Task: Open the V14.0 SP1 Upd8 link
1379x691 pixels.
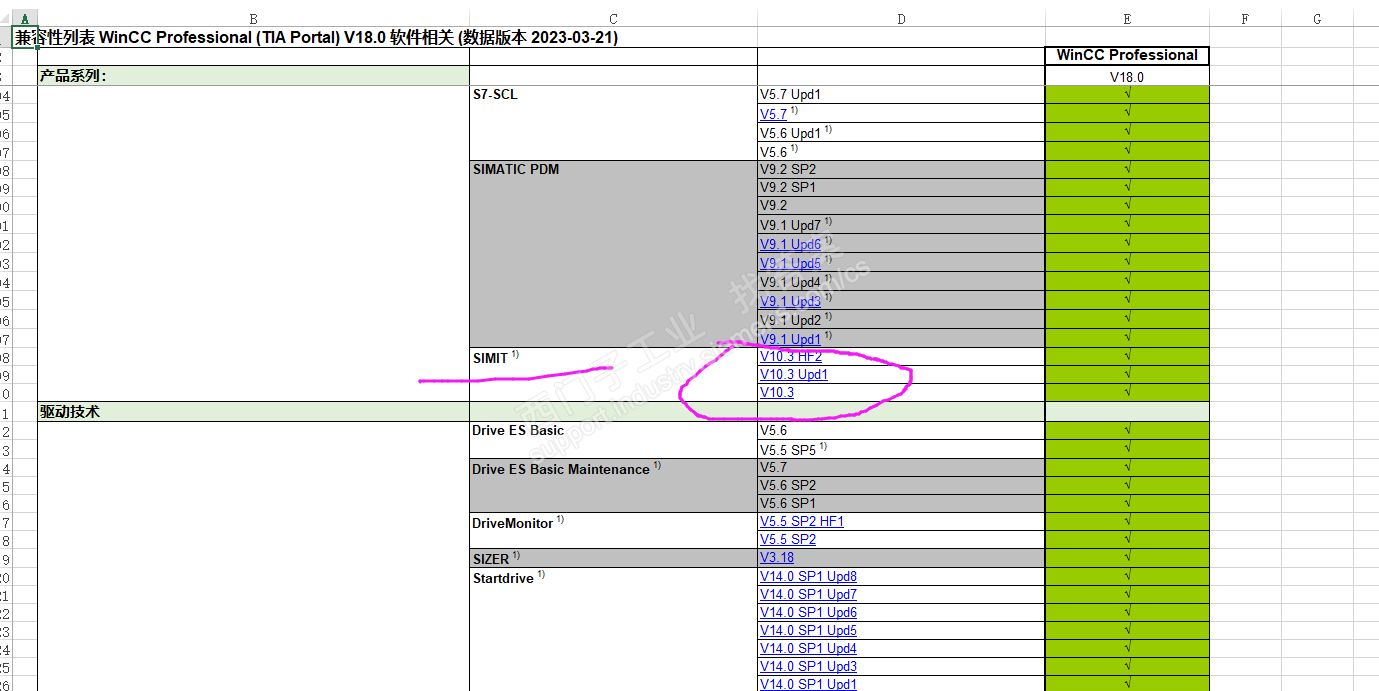Action: (808, 576)
